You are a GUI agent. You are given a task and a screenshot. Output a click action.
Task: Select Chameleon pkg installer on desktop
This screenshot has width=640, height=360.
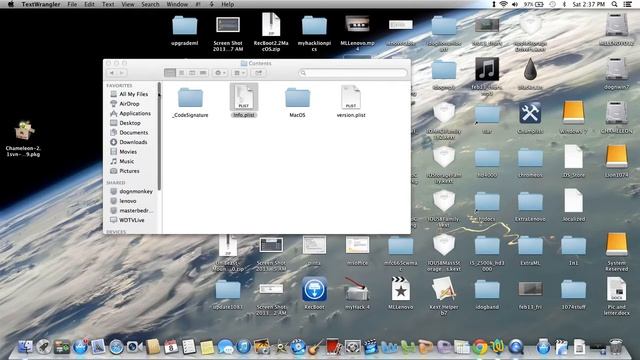click(23, 139)
